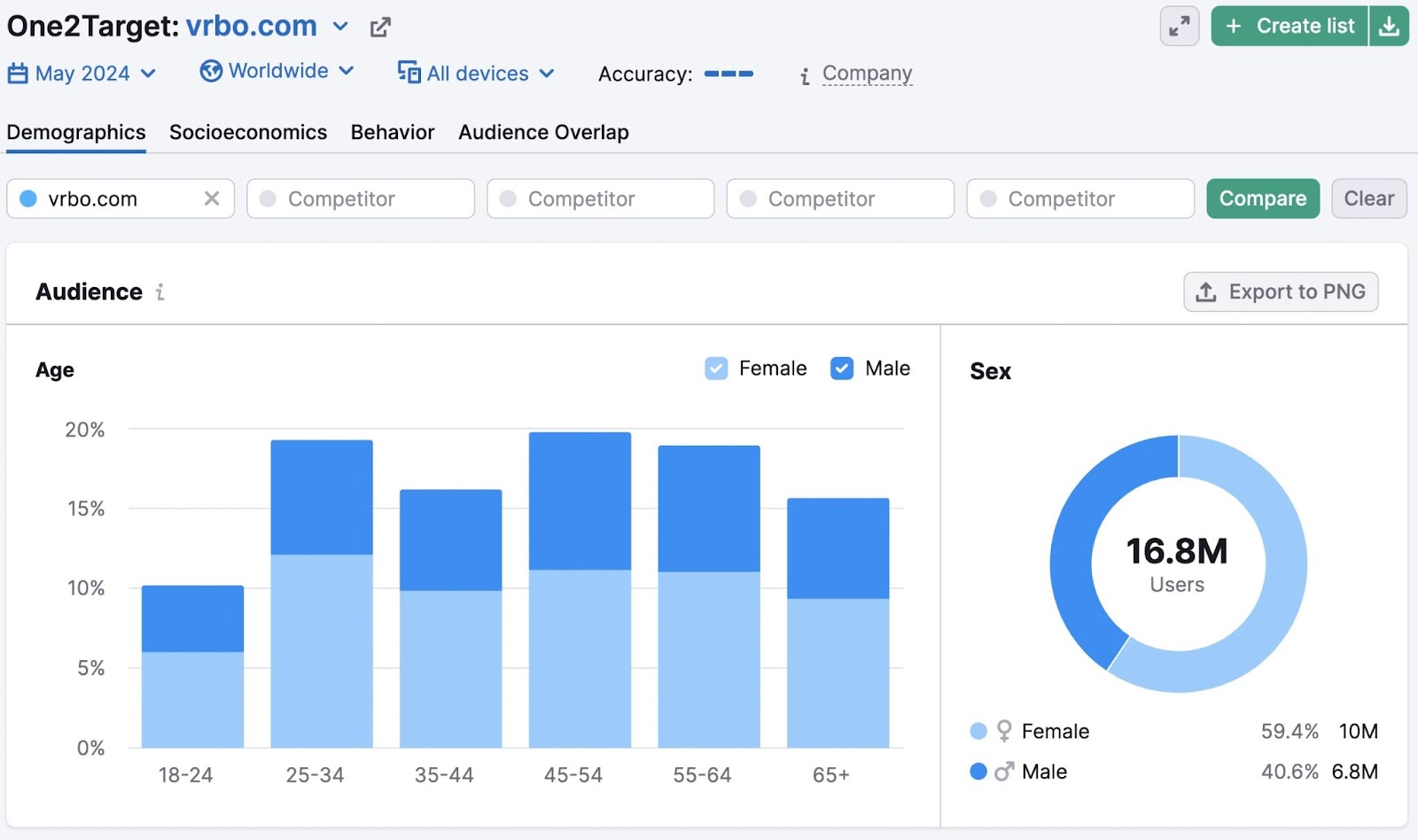
Task: Click the Clear button
Action: point(1369,198)
